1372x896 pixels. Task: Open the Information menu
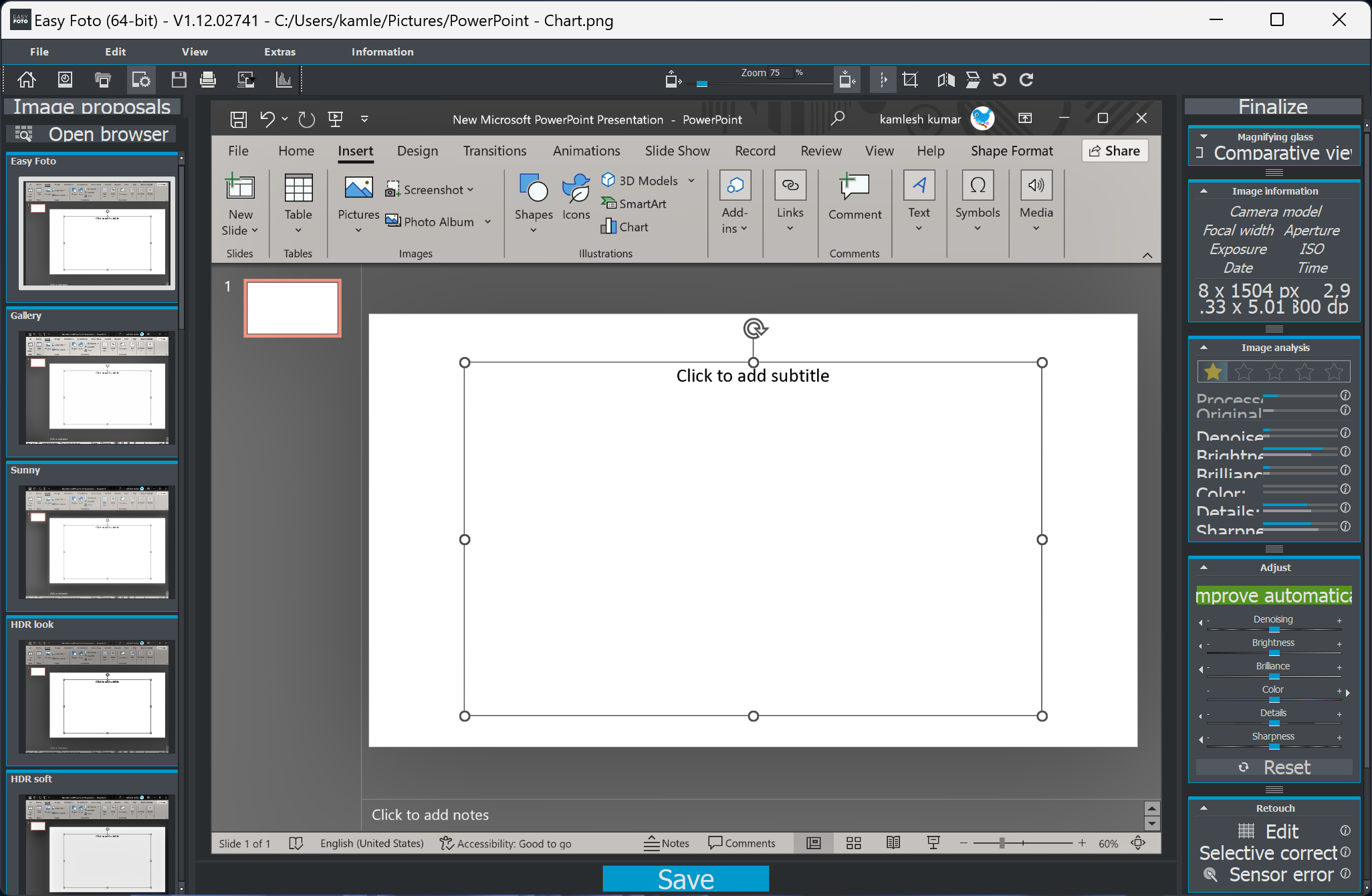(x=382, y=52)
